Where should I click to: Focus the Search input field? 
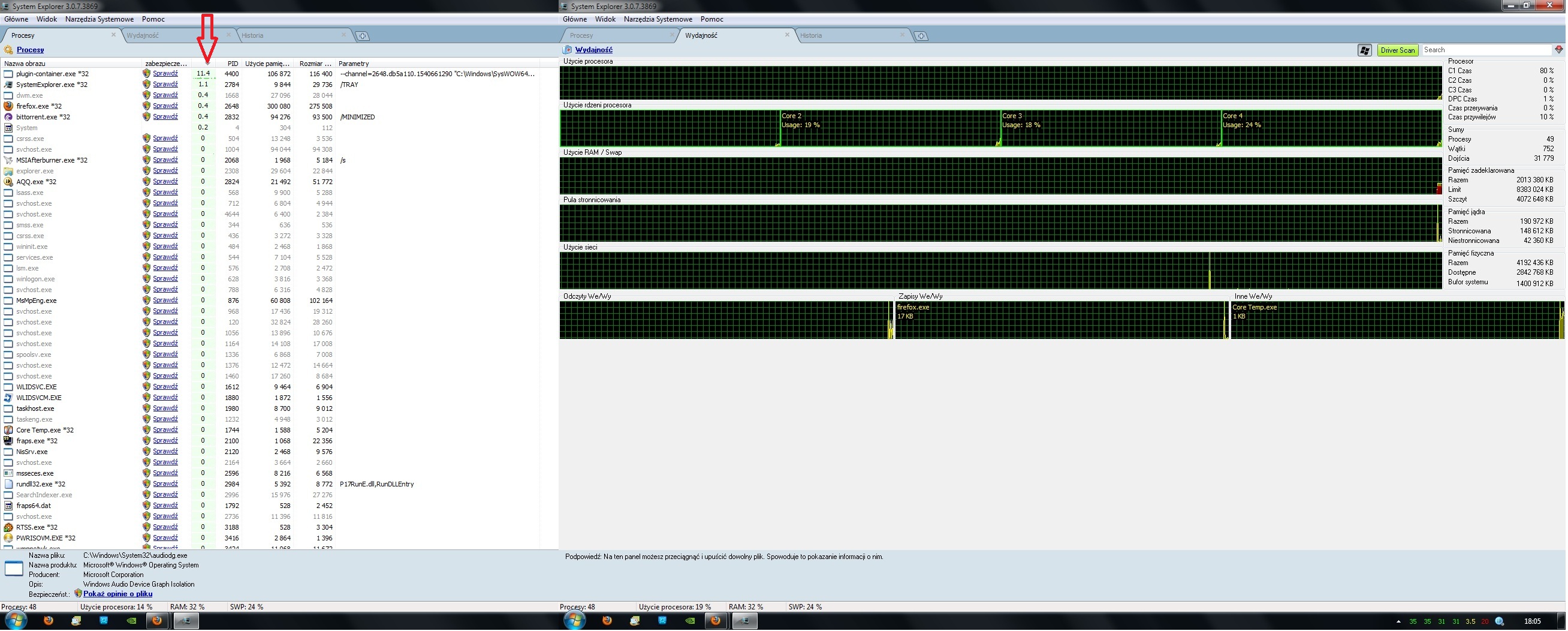tap(1487, 50)
